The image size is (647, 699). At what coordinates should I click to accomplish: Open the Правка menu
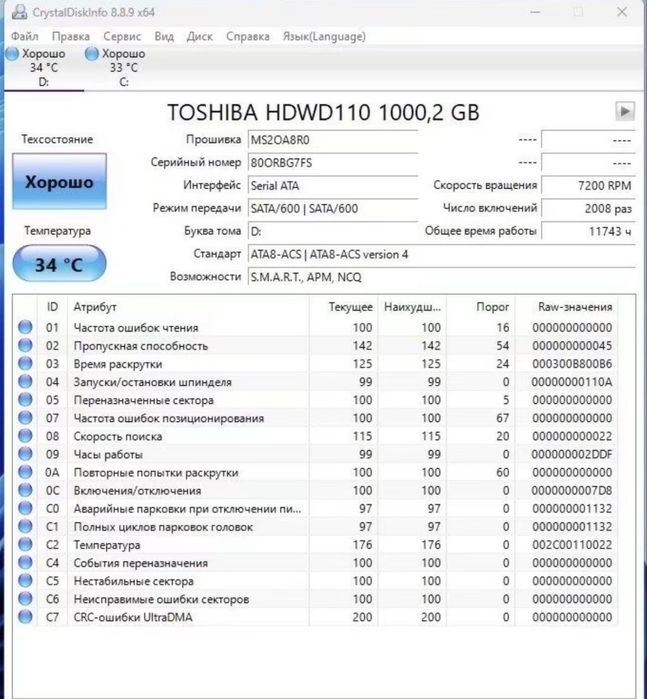pyautogui.click(x=71, y=36)
